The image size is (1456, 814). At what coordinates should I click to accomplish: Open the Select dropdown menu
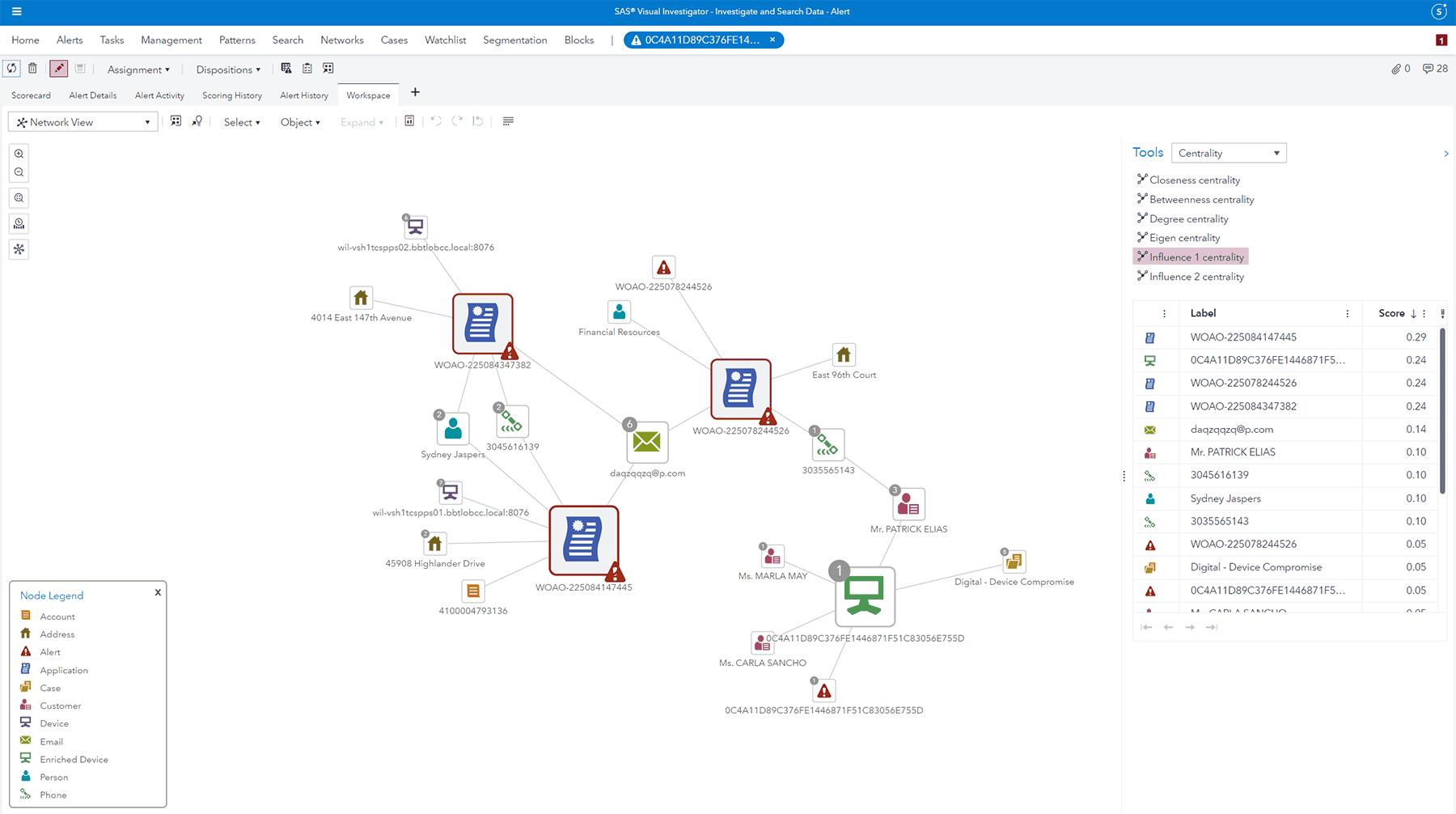tap(242, 122)
